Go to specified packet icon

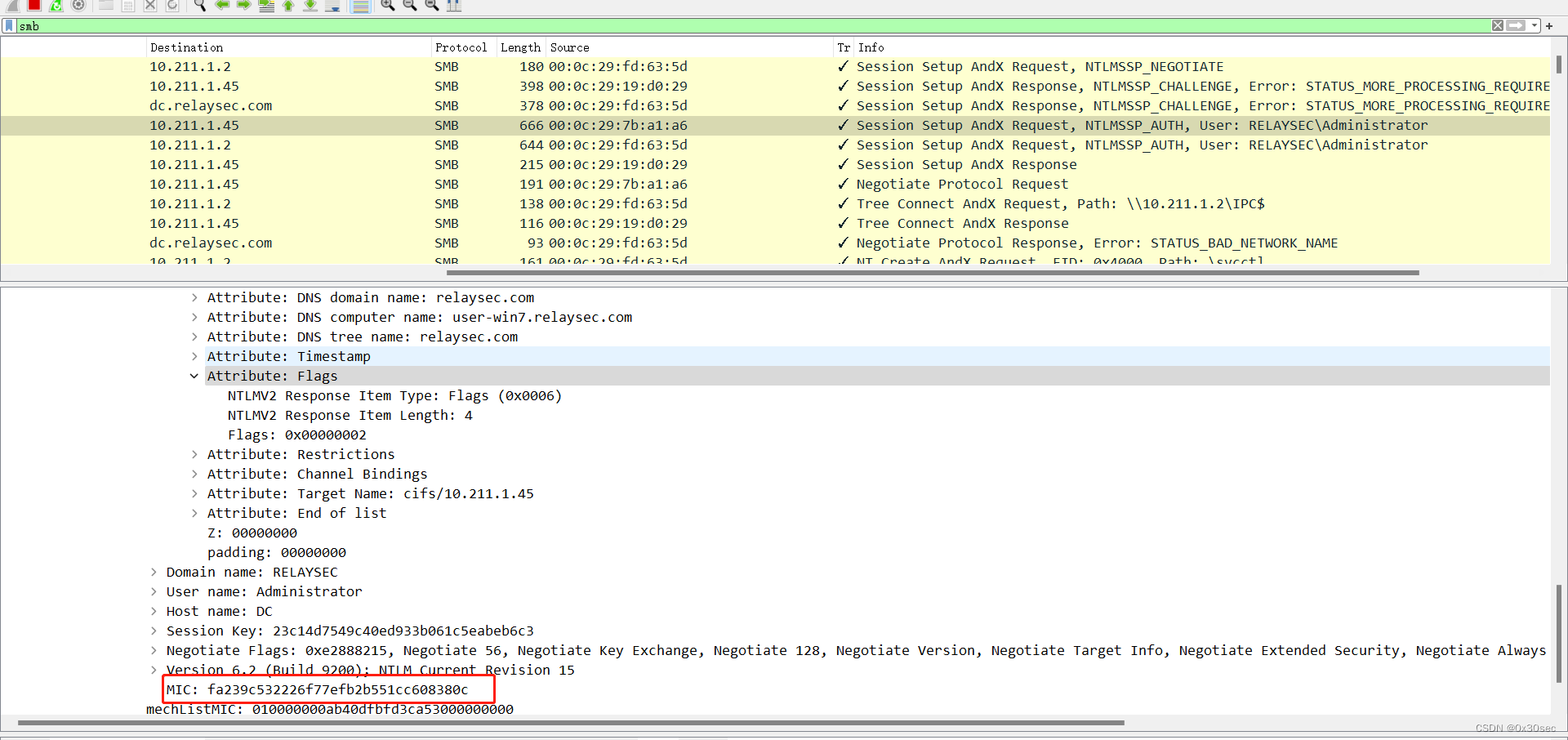click(266, 5)
